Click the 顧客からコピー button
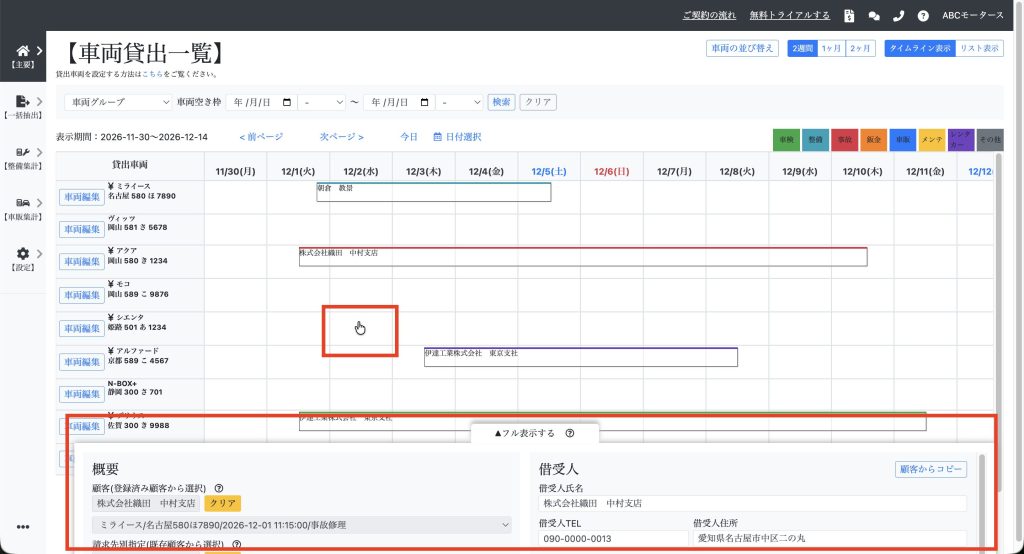 tap(931, 469)
